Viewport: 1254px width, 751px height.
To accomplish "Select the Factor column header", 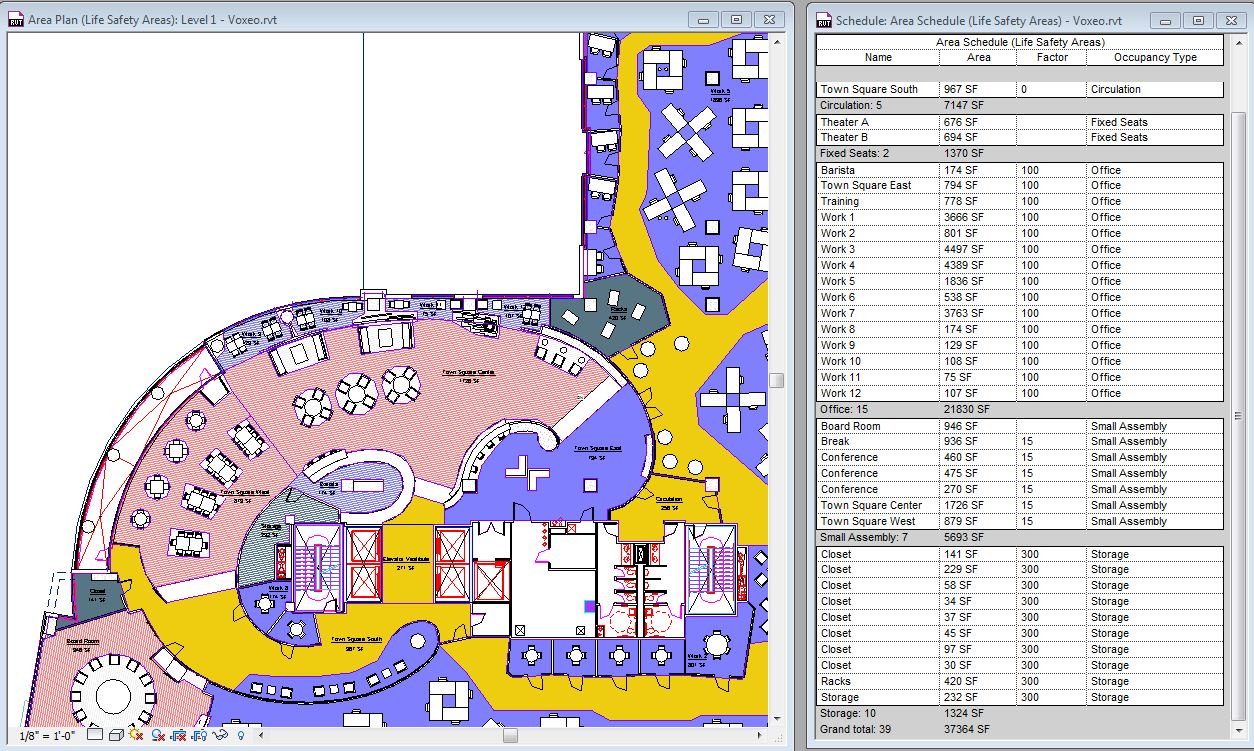I will [x=1052, y=57].
